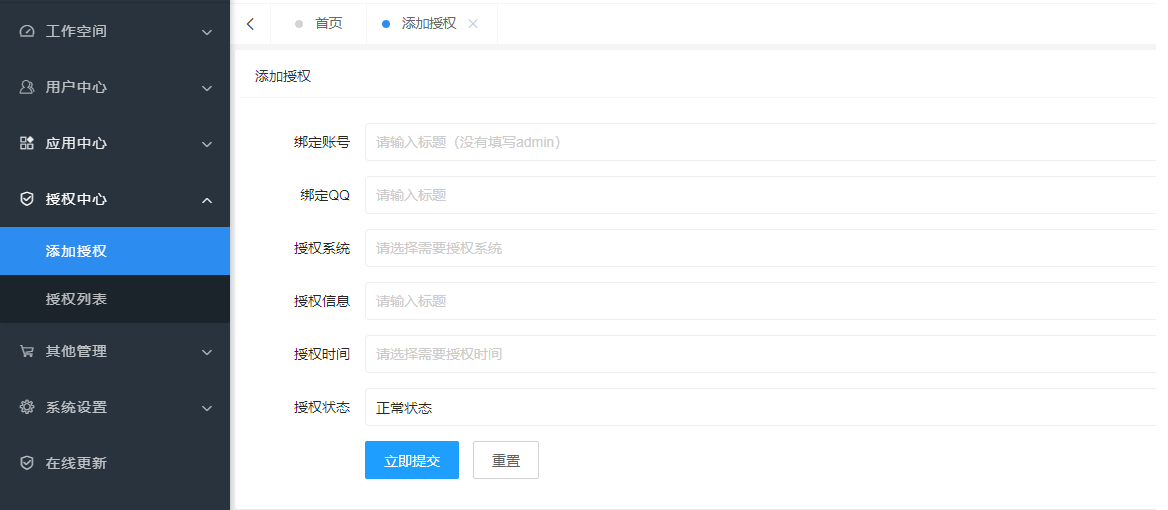The height and width of the screenshot is (510, 1168).
Task: Click the 应用中心 apps grid icon
Action: (27, 143)
